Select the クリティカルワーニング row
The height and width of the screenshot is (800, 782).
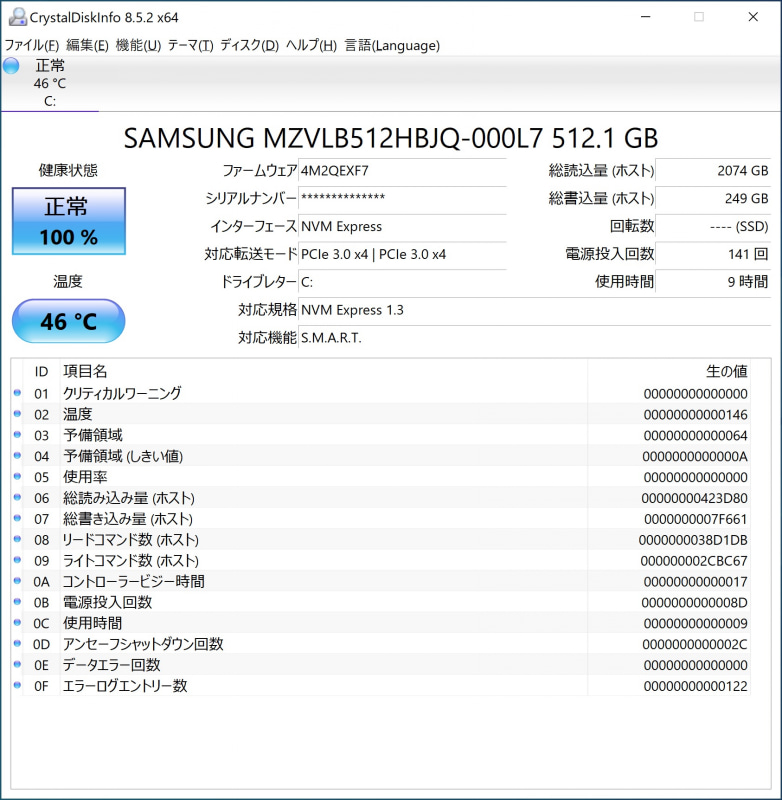(381, 393)
